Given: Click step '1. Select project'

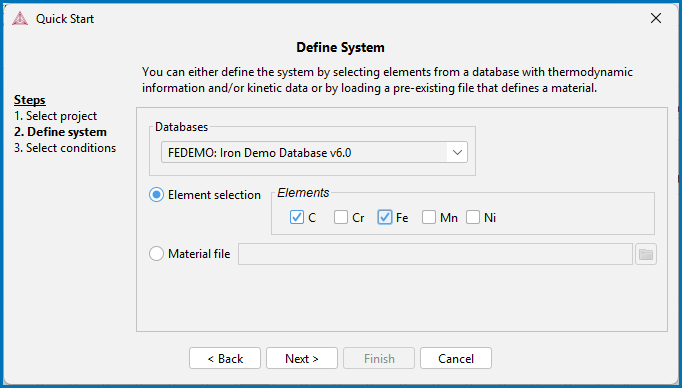Looking at the screenshot, I should tap(55, 116).
